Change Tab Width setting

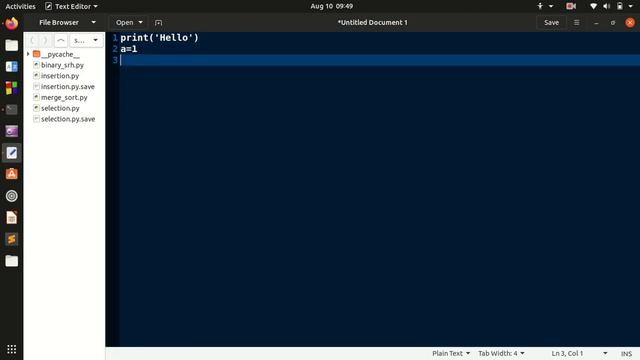click(501, 353)
